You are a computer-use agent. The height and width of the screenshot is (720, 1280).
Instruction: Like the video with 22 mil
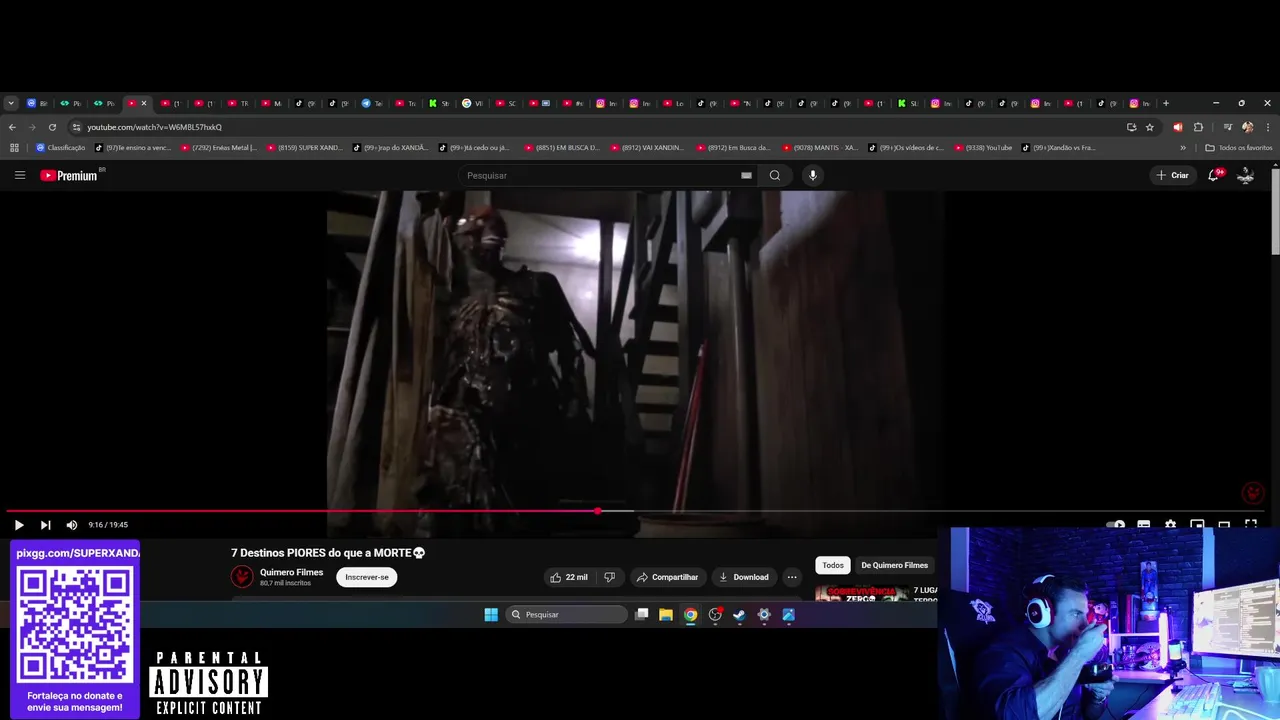[x=568, y=577]
